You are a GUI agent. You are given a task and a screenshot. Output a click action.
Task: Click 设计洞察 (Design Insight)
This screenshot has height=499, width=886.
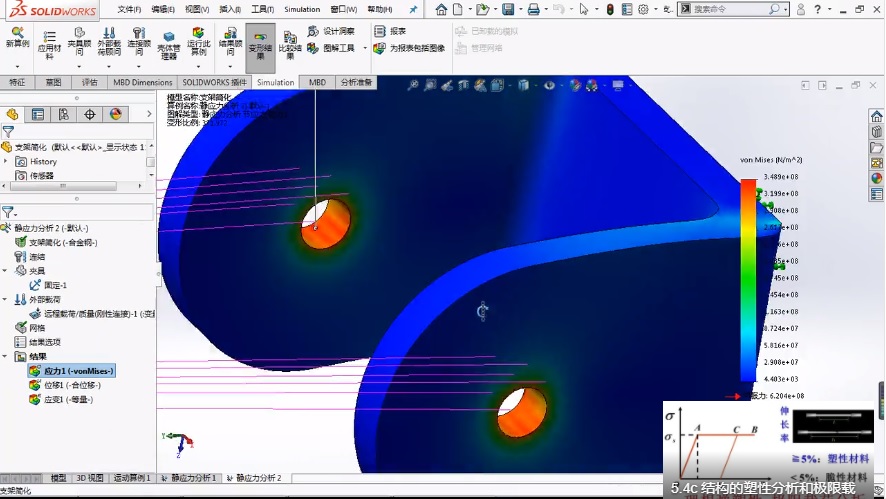331,31
